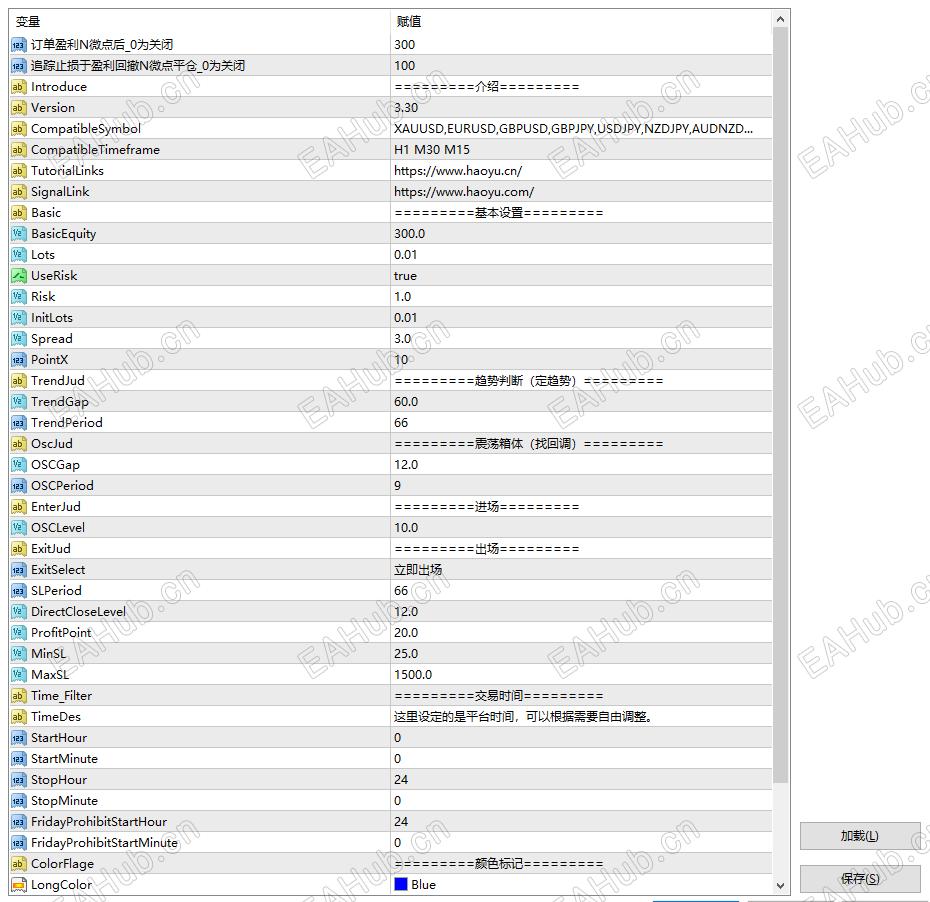
Task: Click the vertical scrollbar thumb
Action: [x=781, y=405]
